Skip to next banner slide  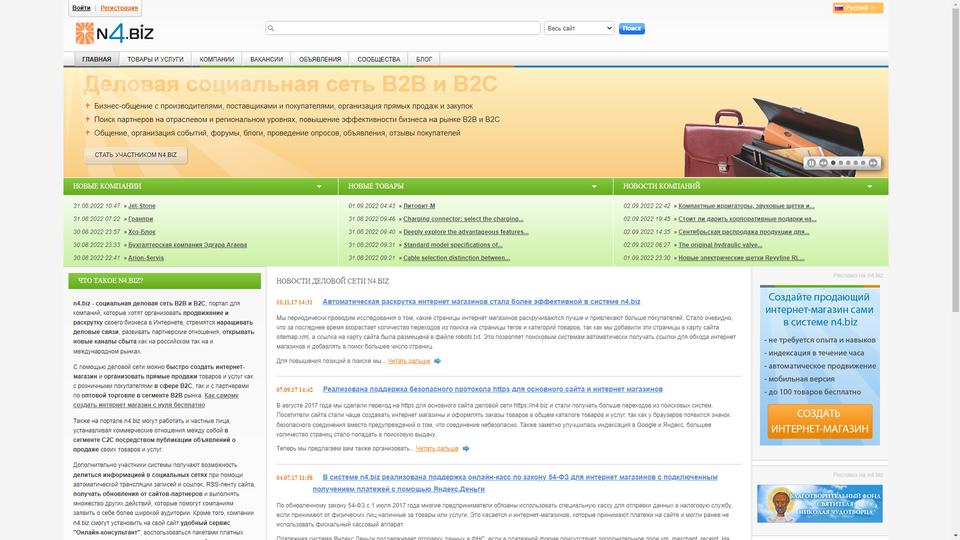[x=873, y=163]
